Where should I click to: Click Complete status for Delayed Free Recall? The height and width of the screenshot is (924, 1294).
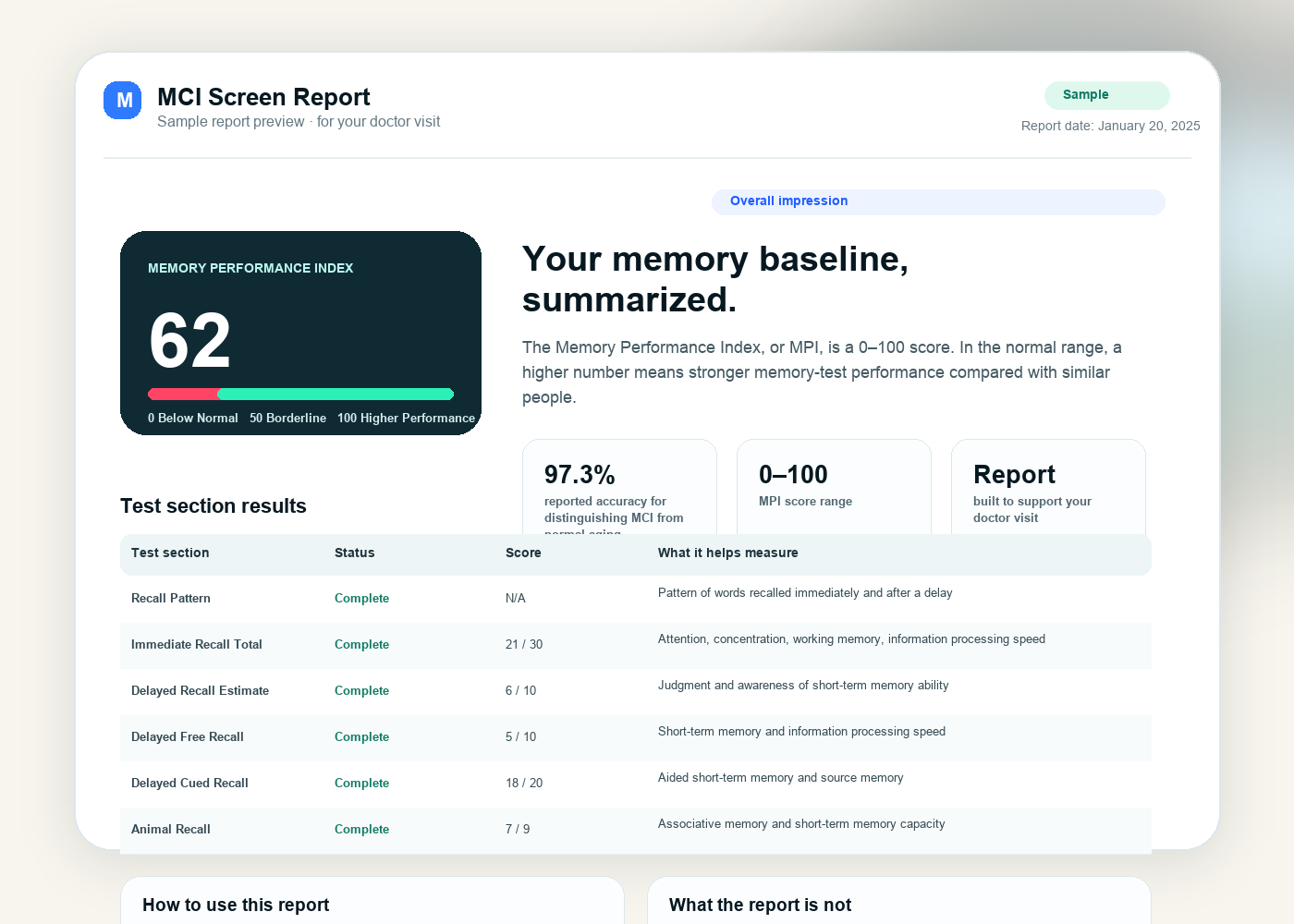click(x=361, y=736)
